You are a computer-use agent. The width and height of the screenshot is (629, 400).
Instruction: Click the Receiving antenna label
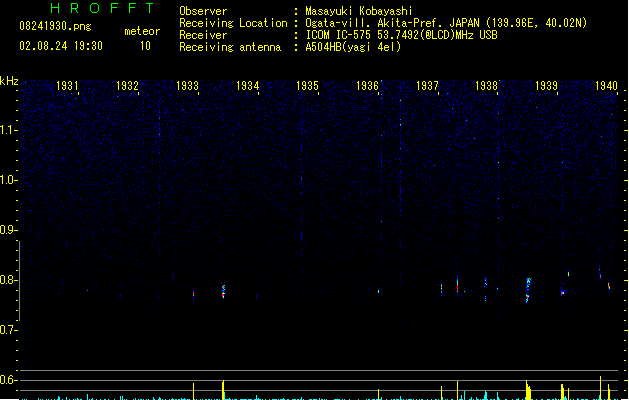tap(230, 47)
